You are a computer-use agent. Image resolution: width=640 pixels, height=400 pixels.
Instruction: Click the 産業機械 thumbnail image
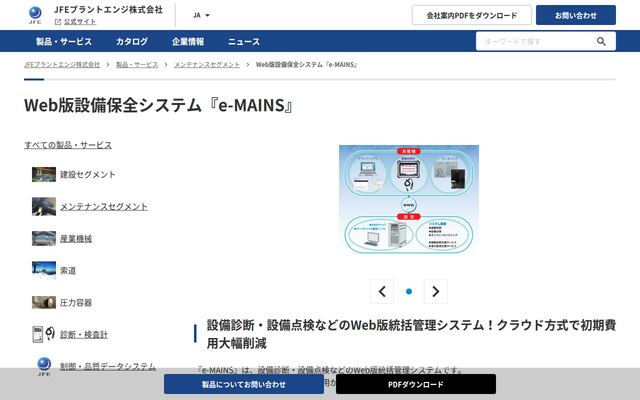point(44,238)
